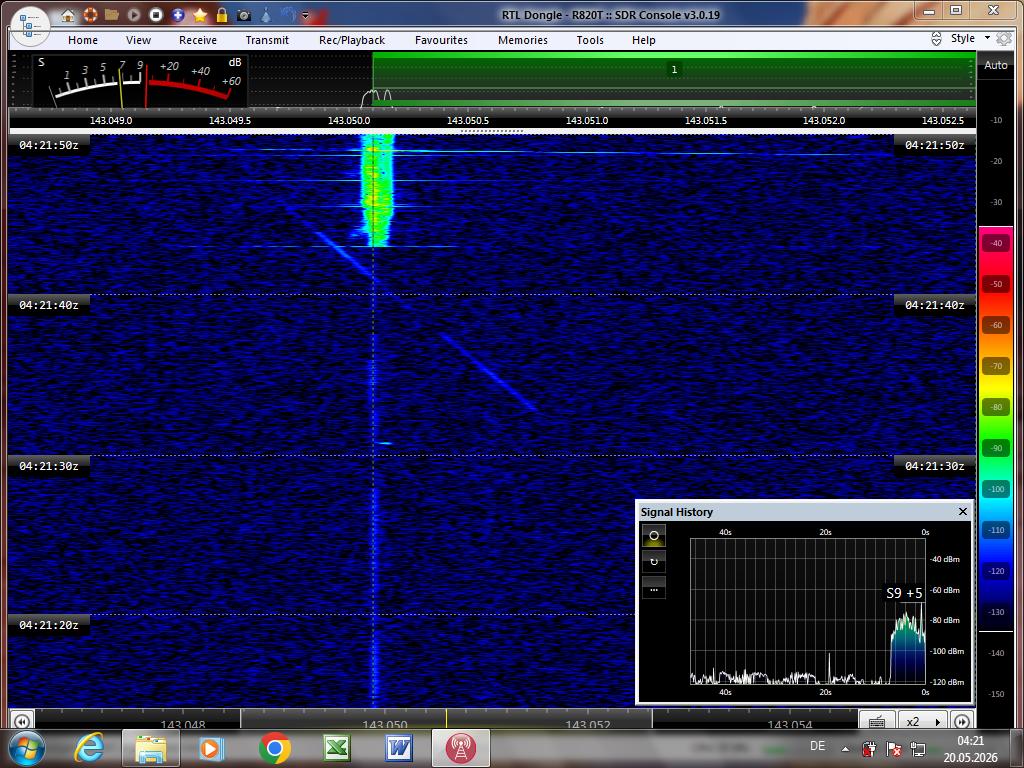Toggle the circle record button in Signal History
The image size is (1024, 768).
coord(654,536)
